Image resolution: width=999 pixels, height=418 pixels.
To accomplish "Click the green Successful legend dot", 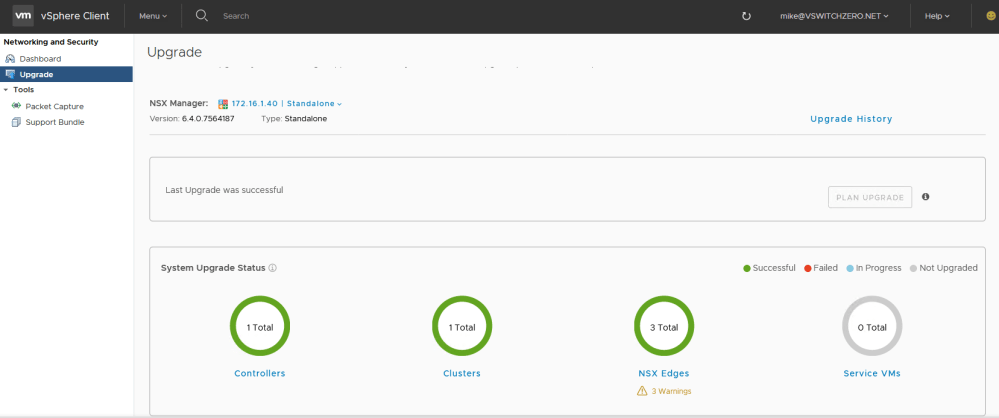I will 747,268.
